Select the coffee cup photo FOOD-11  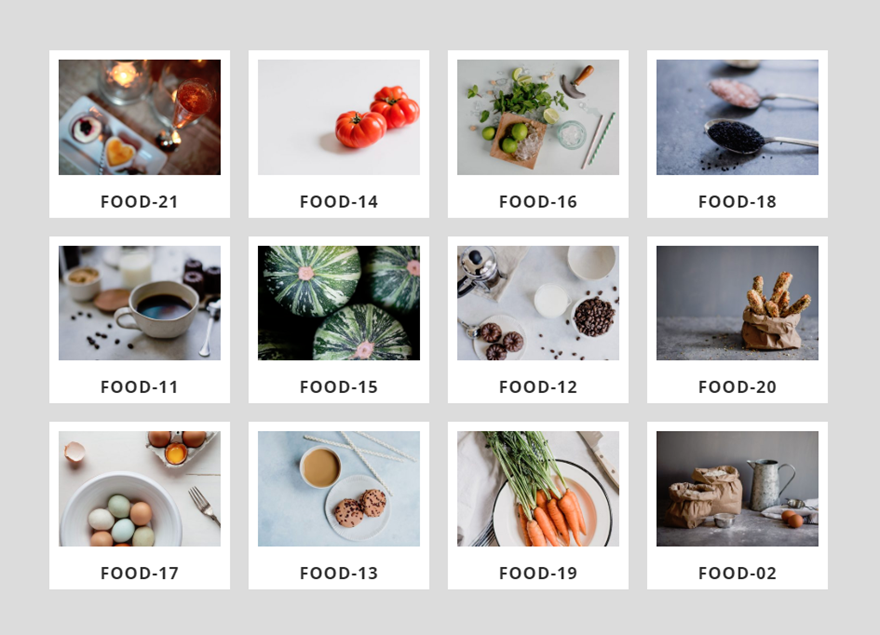140,303
